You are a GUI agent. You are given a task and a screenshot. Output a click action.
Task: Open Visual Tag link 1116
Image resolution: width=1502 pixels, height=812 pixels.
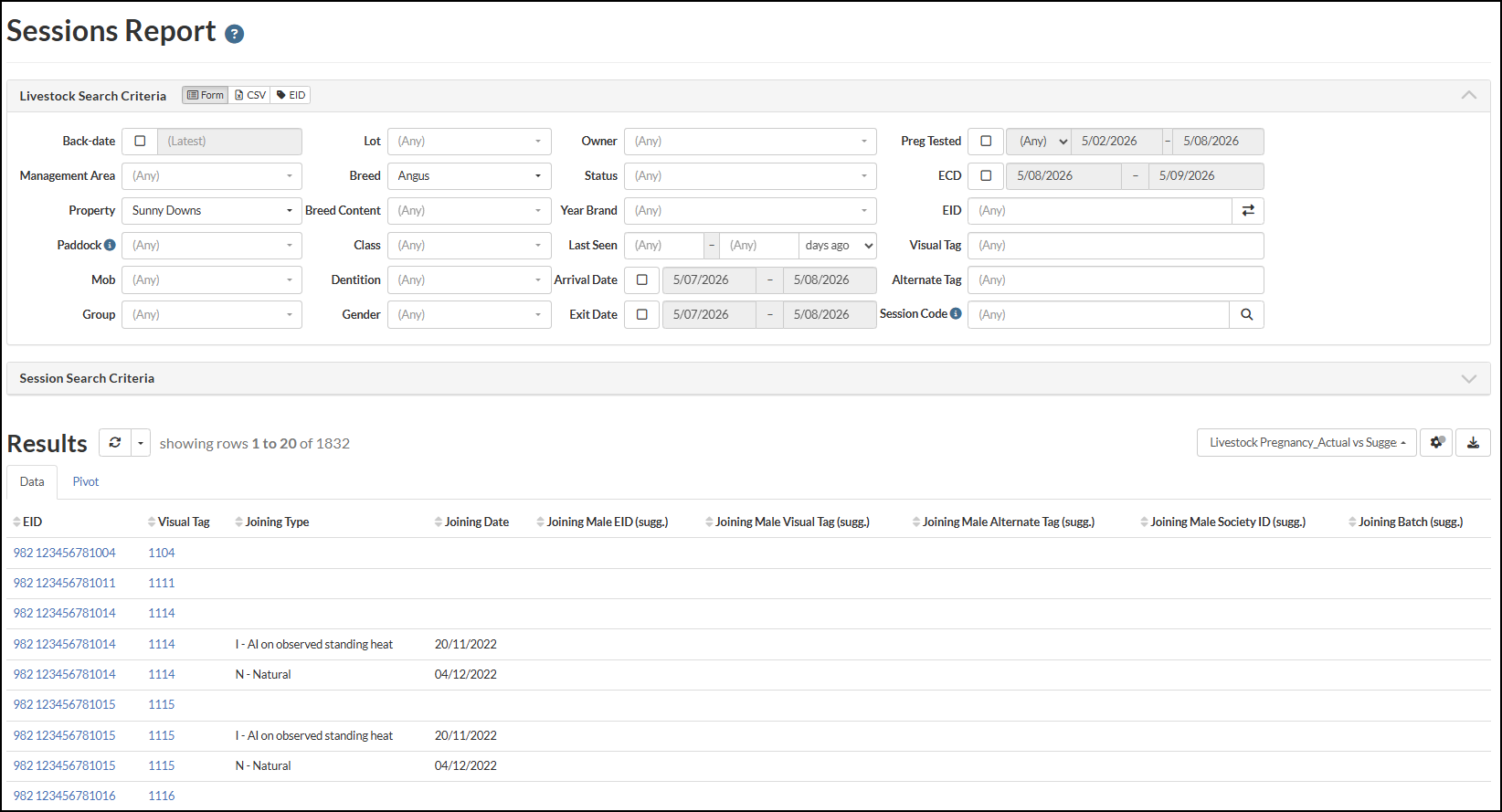pyautogui.click(x=162, y=796)
